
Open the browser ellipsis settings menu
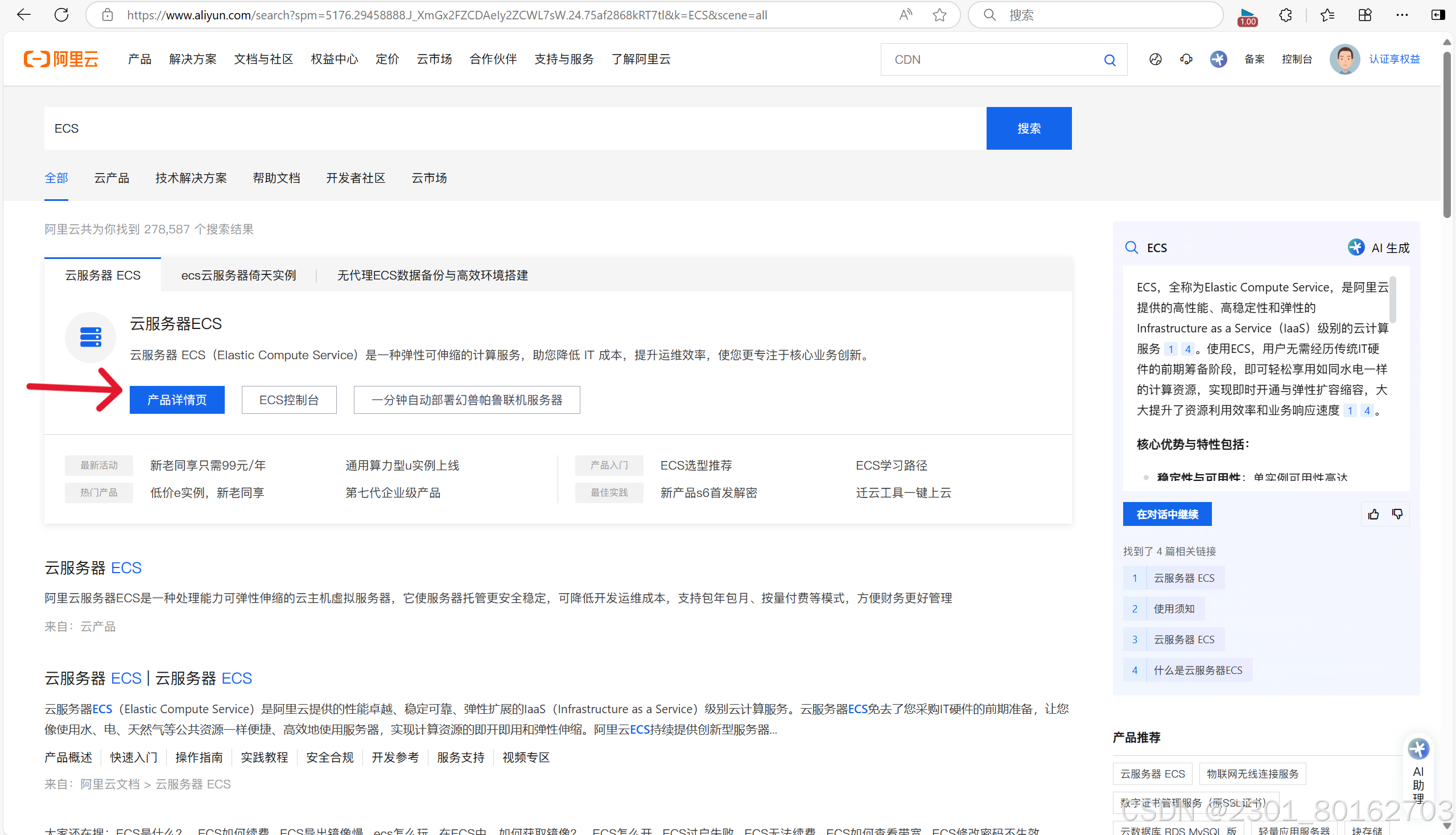click(x=1402, y=15)
